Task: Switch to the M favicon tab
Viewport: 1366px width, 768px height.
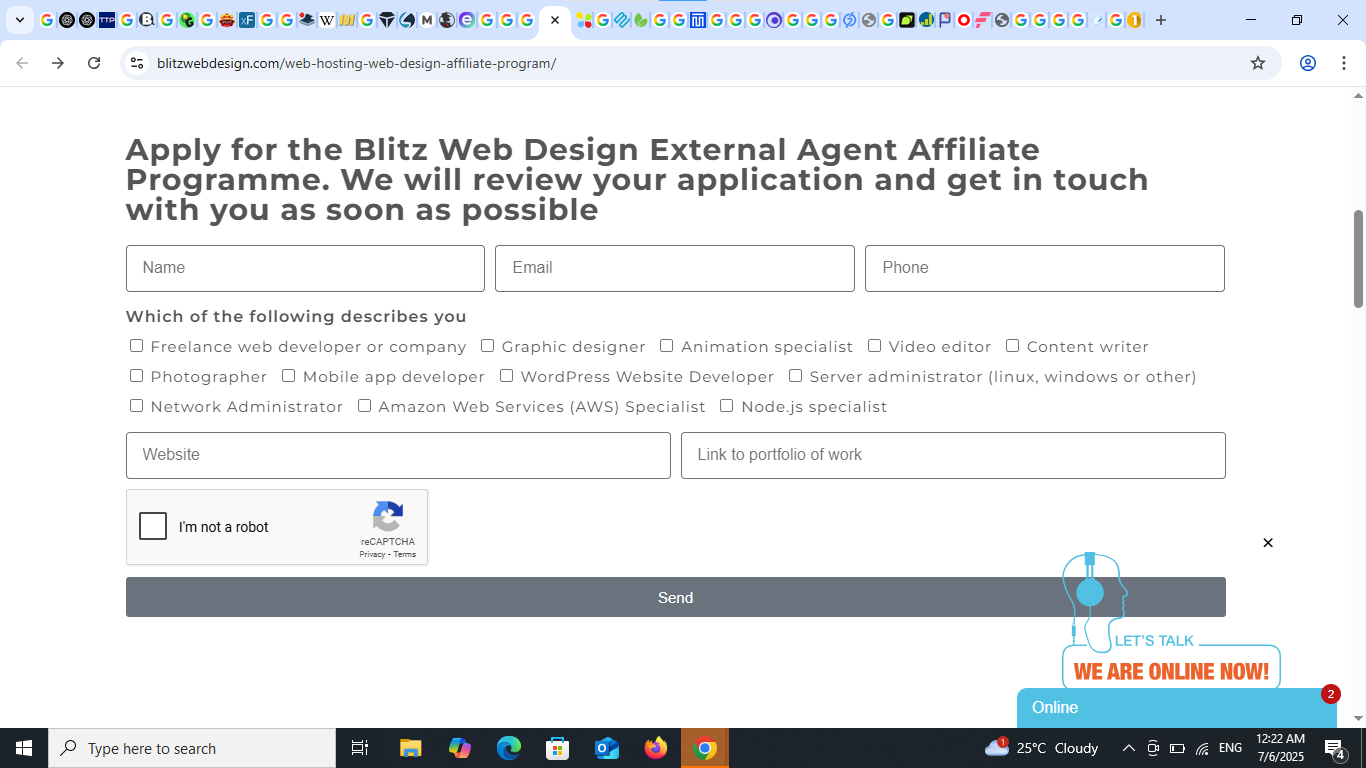Action: tap(427, 20)
